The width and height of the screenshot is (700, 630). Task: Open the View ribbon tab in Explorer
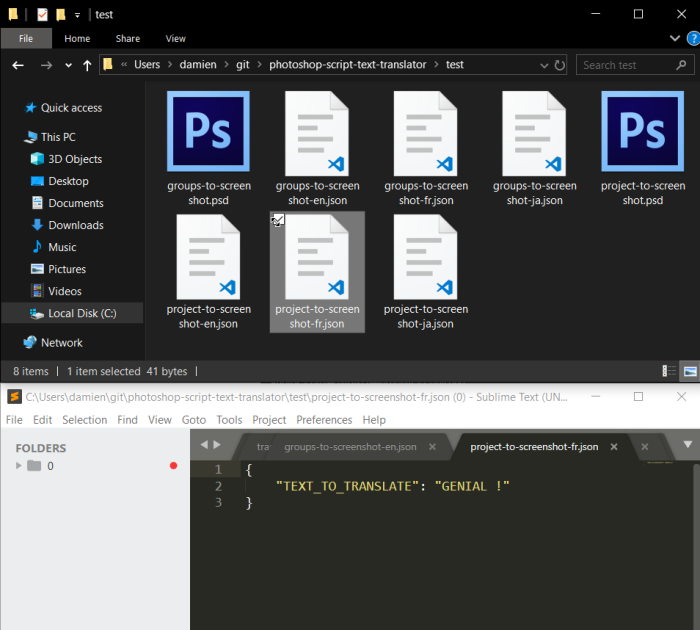tap(175, 38)
